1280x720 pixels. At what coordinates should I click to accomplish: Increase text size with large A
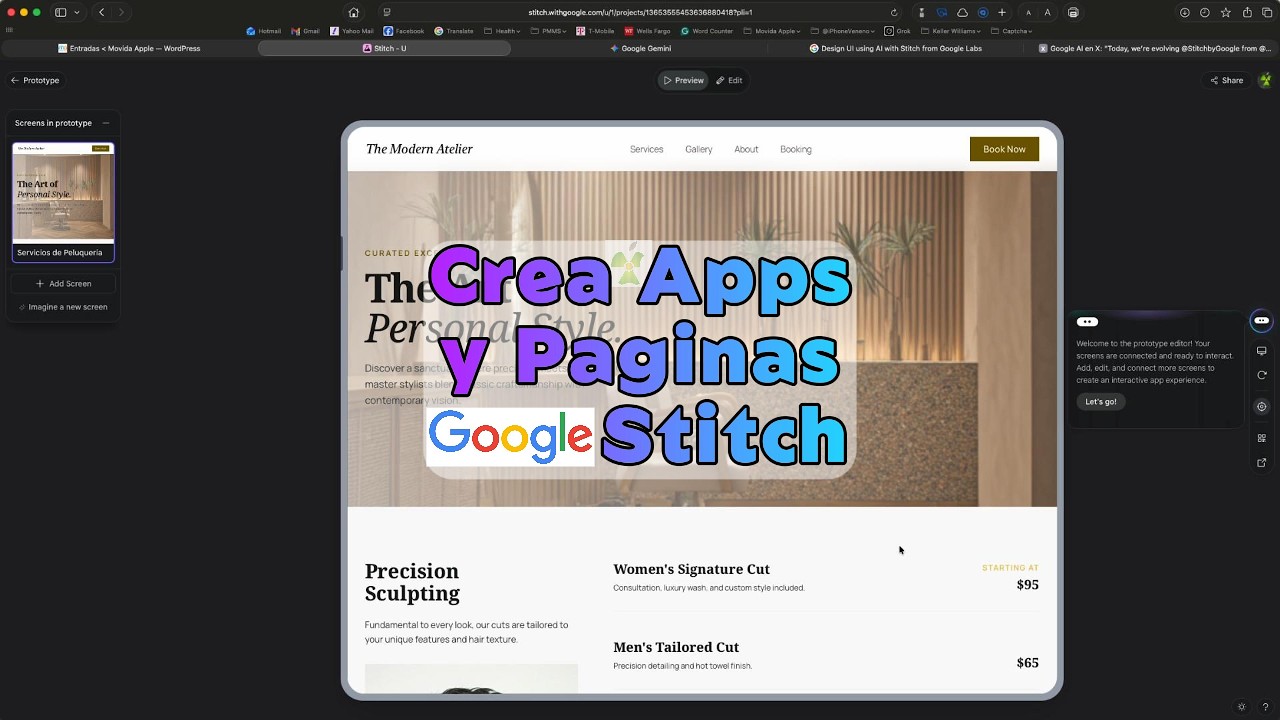point(1047,12)
